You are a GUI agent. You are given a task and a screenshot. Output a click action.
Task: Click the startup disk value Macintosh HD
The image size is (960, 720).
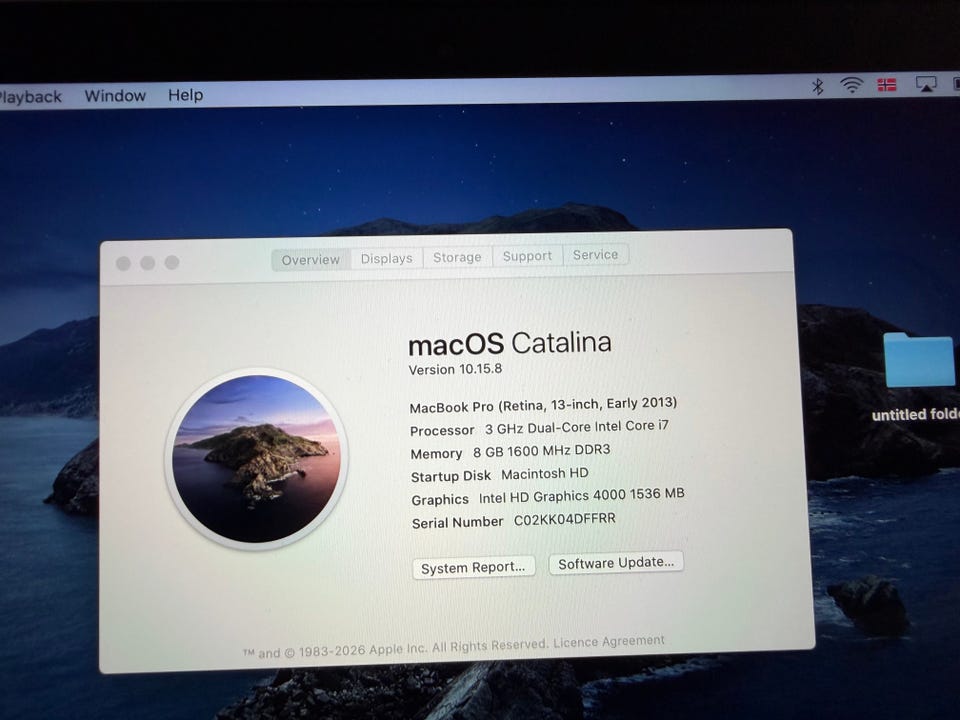(544, 474)
